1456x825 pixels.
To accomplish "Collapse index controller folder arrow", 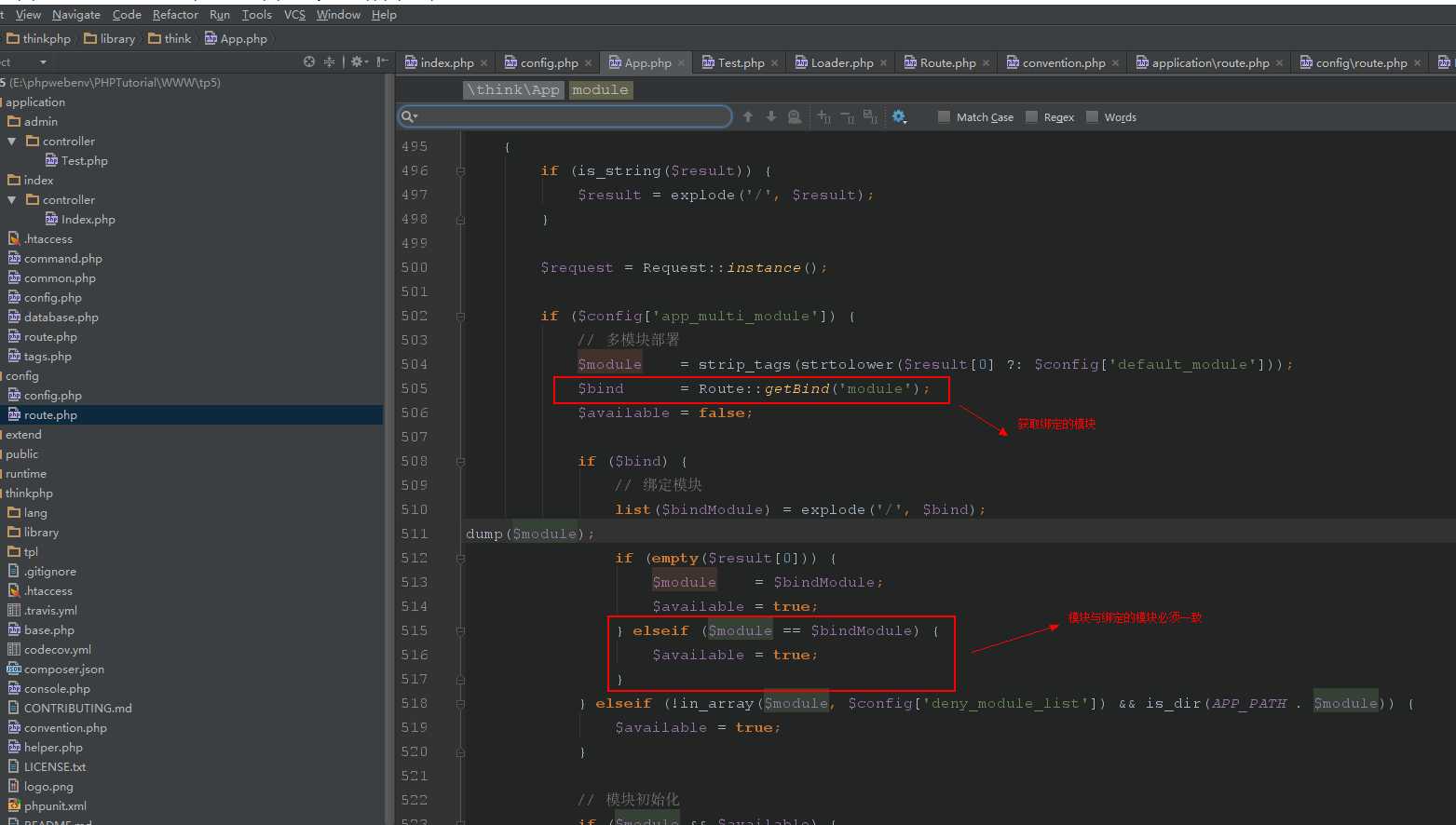I will tap(12, 200).
